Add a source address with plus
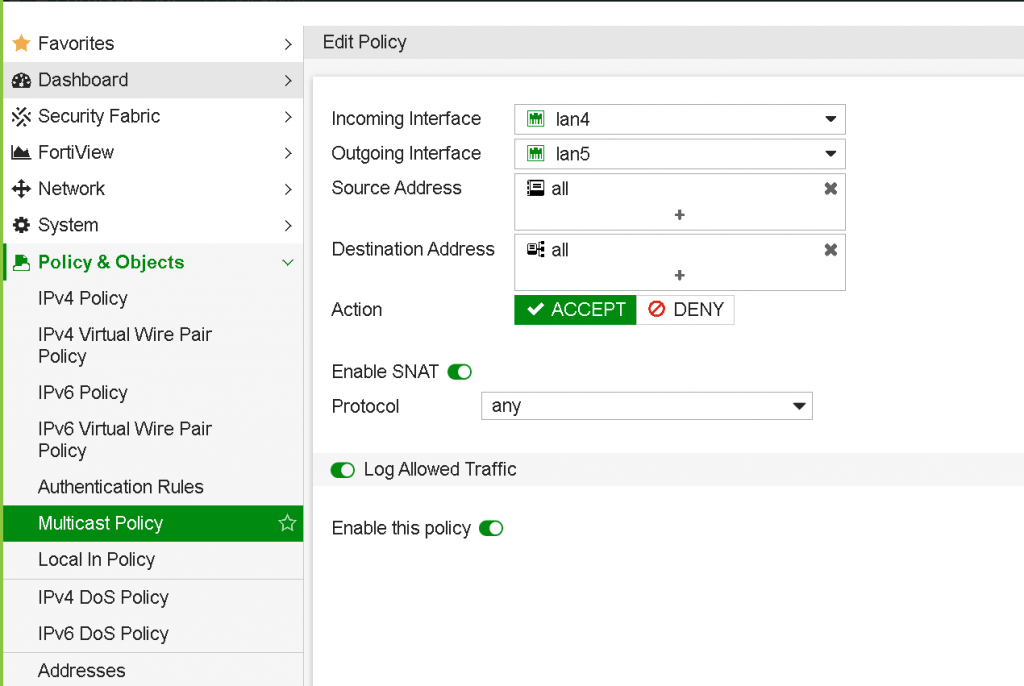Screen dimensions: 1024x686 679,214
